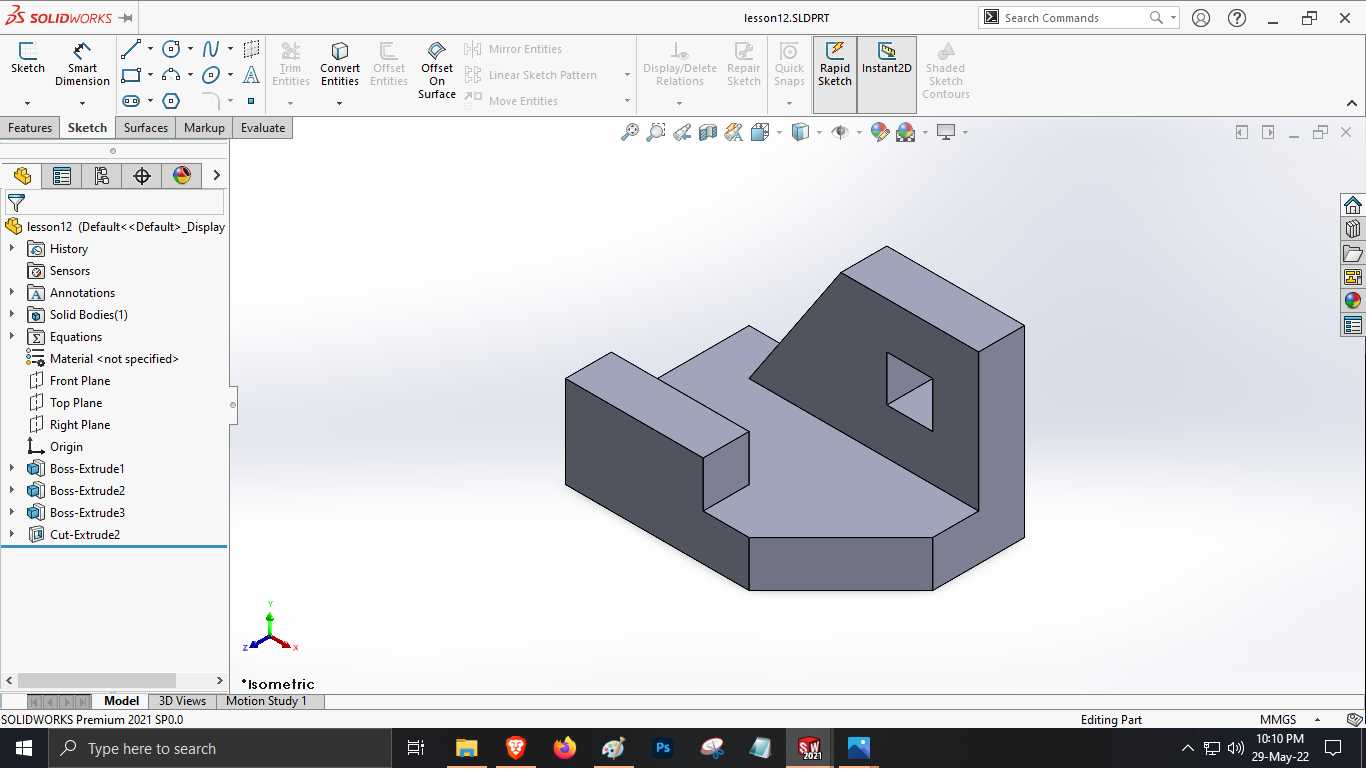Open the ConfigurationManager tab icon

[102, 176]
